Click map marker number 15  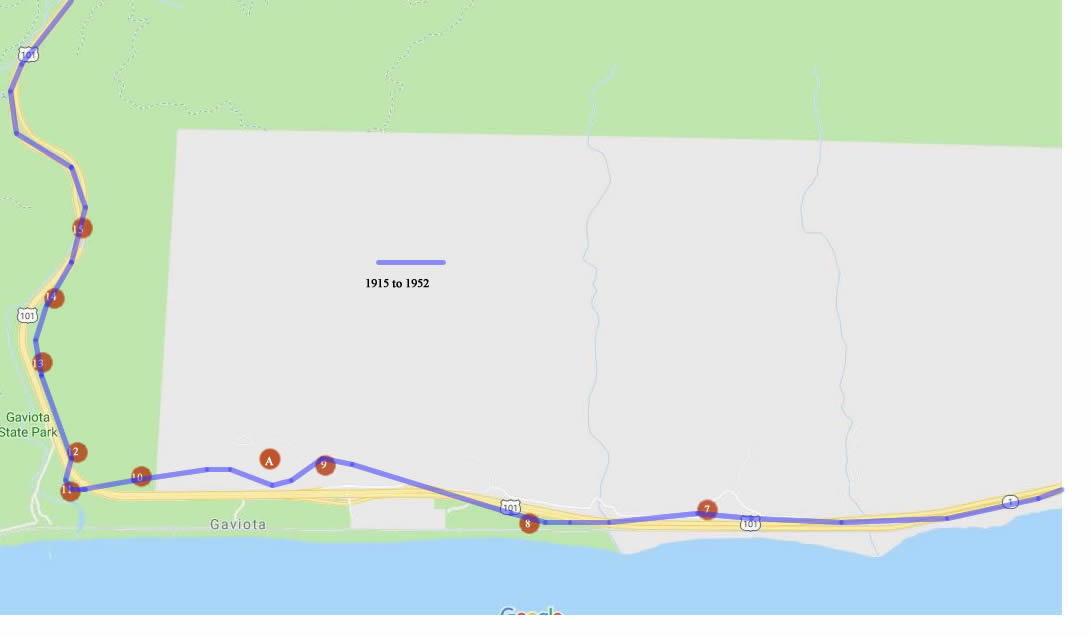(81, 228)
